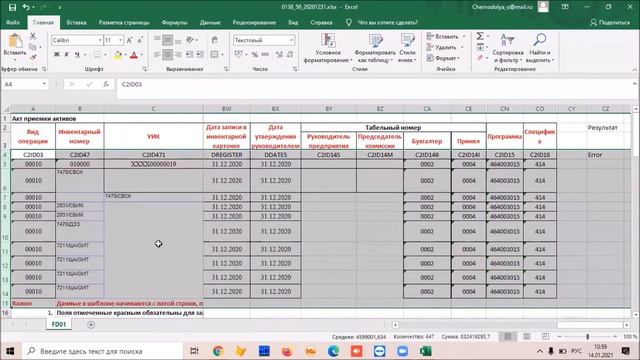Screen dimensions: 640x360
Task: Expand the Удалить cells delete dropdown
Action: tap(462, 47)
